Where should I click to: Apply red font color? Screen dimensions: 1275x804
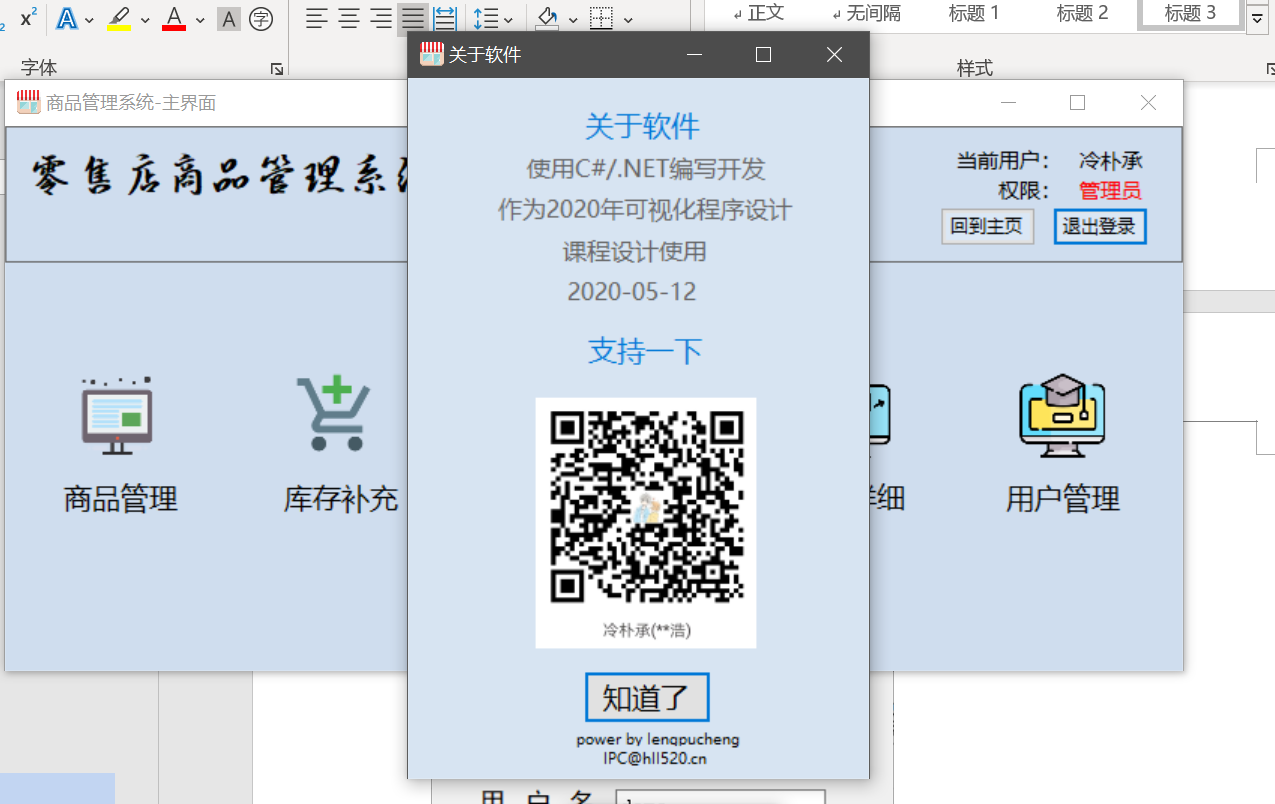coord(174,18)
